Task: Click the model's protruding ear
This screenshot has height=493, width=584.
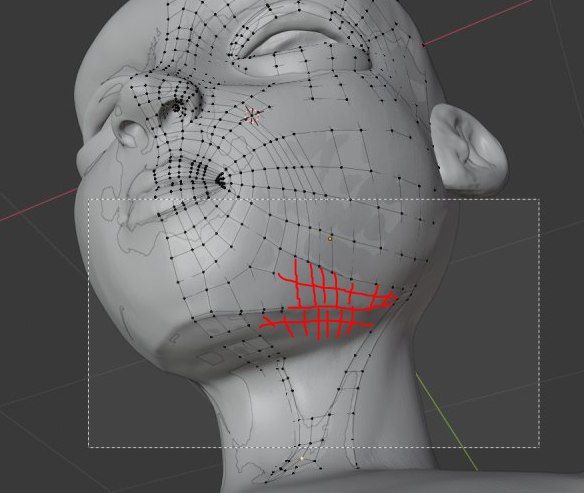Action: pyautogui.click(x=469, y=150)
